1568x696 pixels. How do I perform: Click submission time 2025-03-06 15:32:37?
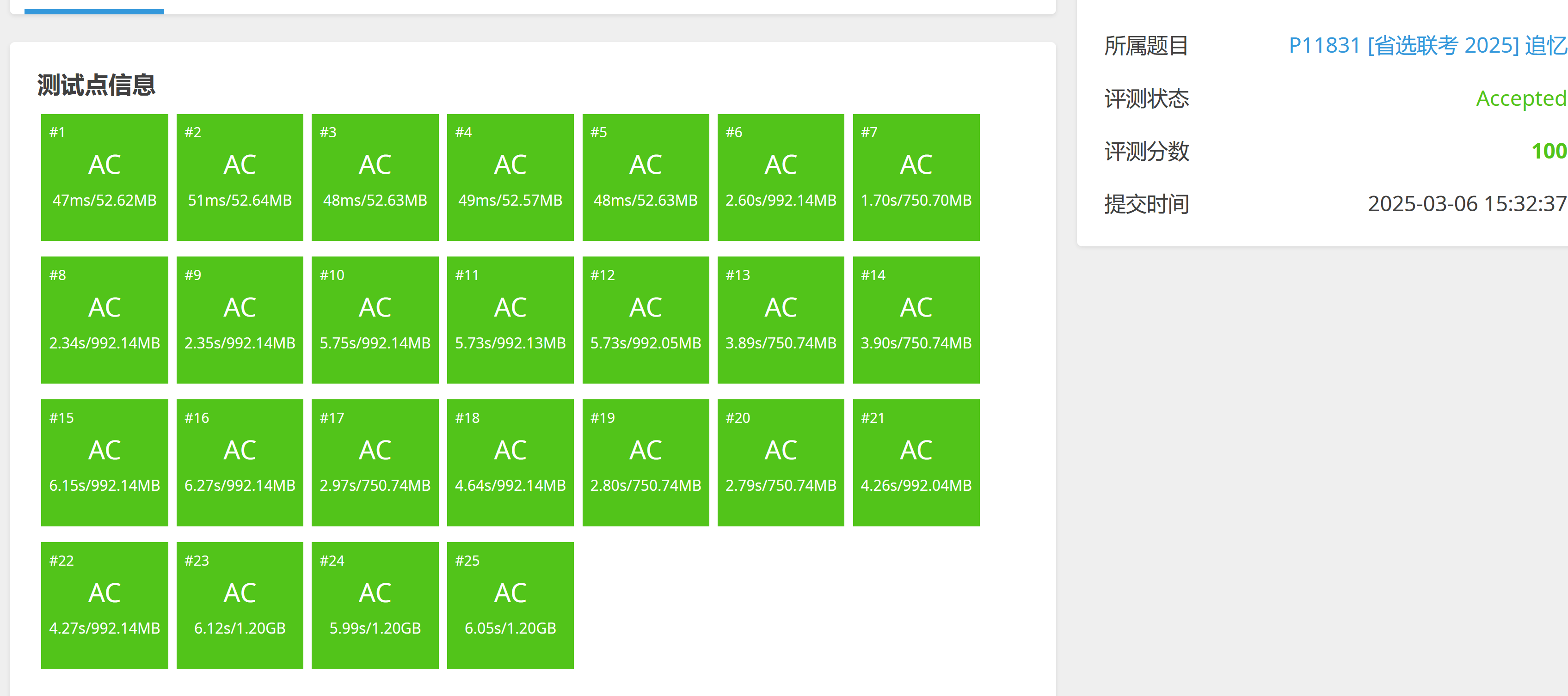[x=1466, y=204]
